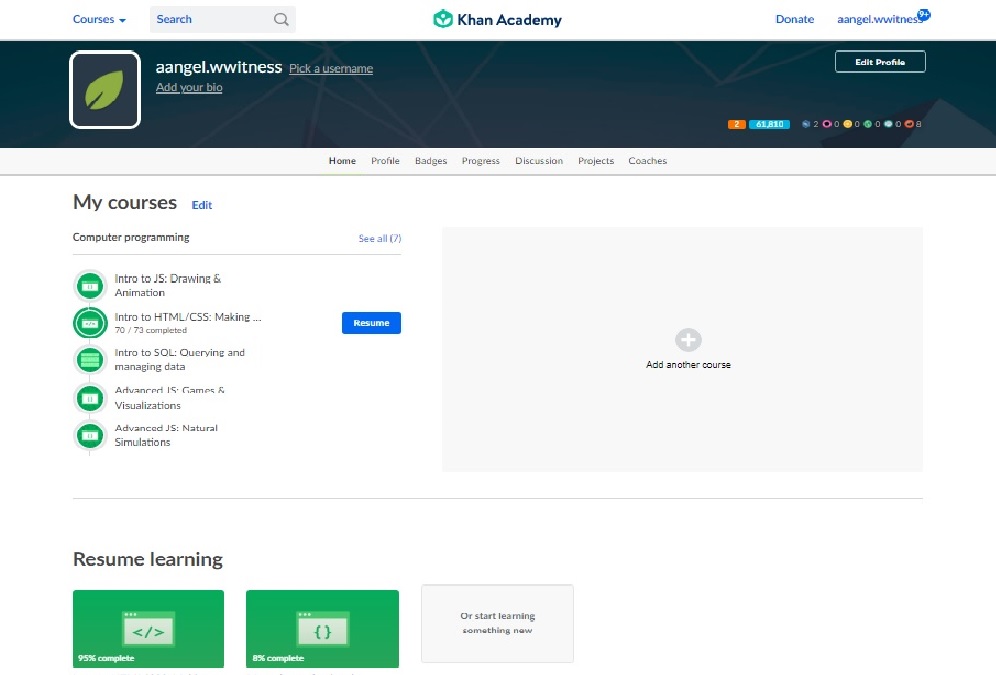Click the Add your bio link

coord(189,87)
